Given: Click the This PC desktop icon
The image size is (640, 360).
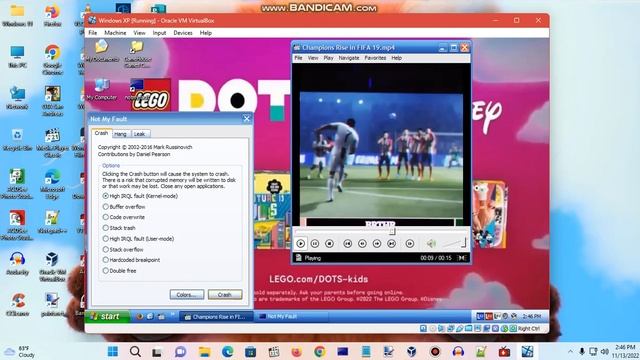Looking at the screenshot, I should [x=18, y=56].
